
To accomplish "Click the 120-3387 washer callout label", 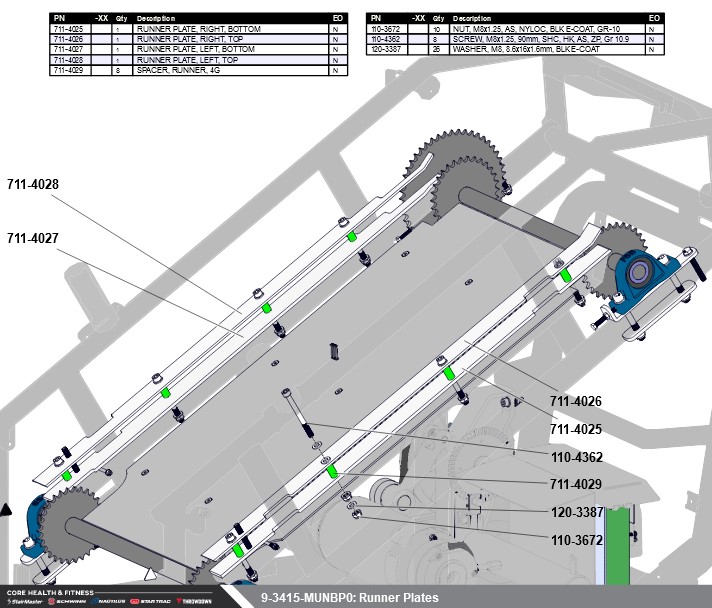I will tap(575, 512).
